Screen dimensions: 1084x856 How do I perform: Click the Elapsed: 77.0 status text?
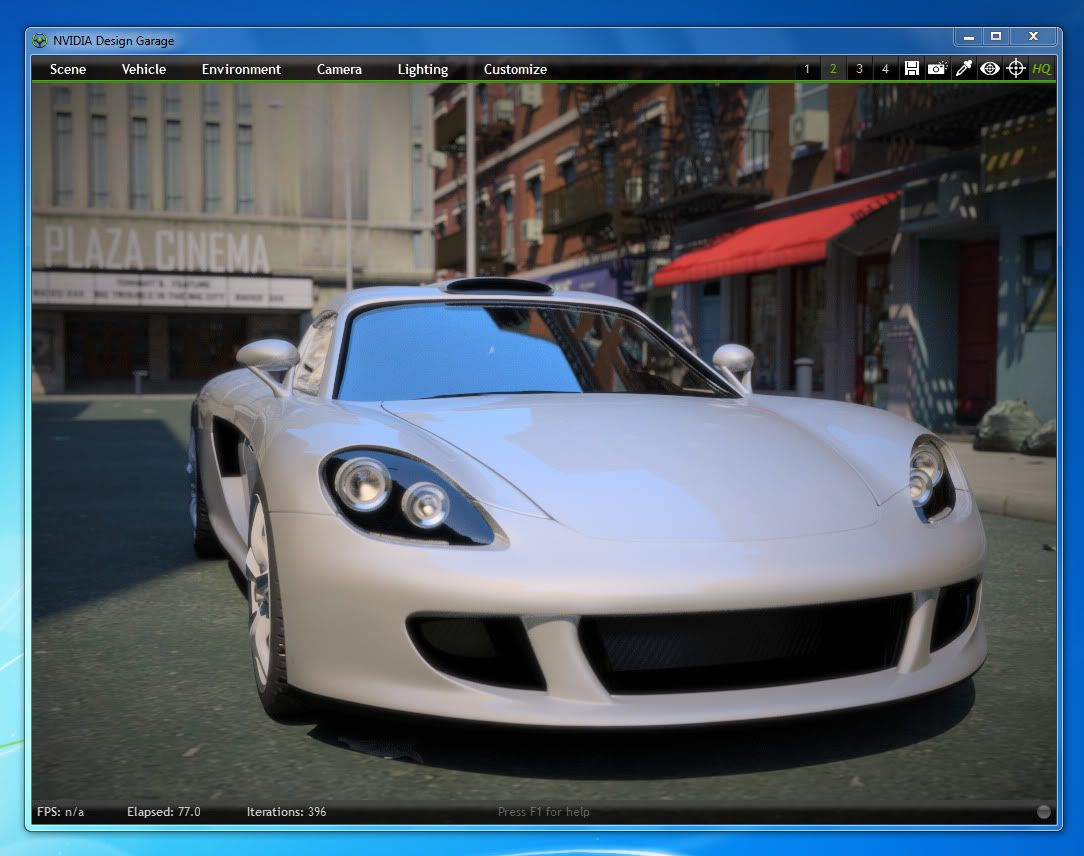pos(164,812)
